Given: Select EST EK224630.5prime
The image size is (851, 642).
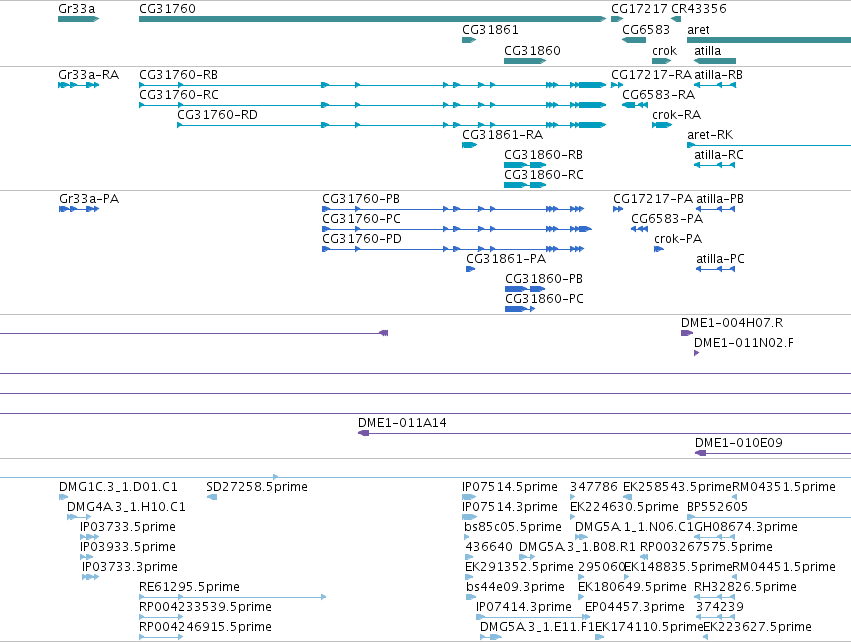Looking at the screenshot, I should pos(624,507).
